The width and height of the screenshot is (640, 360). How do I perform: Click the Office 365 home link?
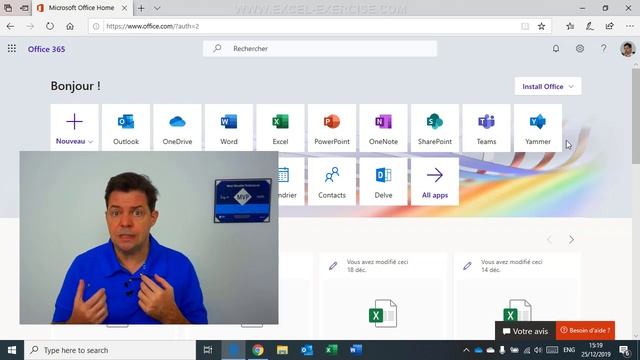tap(46, 49)
